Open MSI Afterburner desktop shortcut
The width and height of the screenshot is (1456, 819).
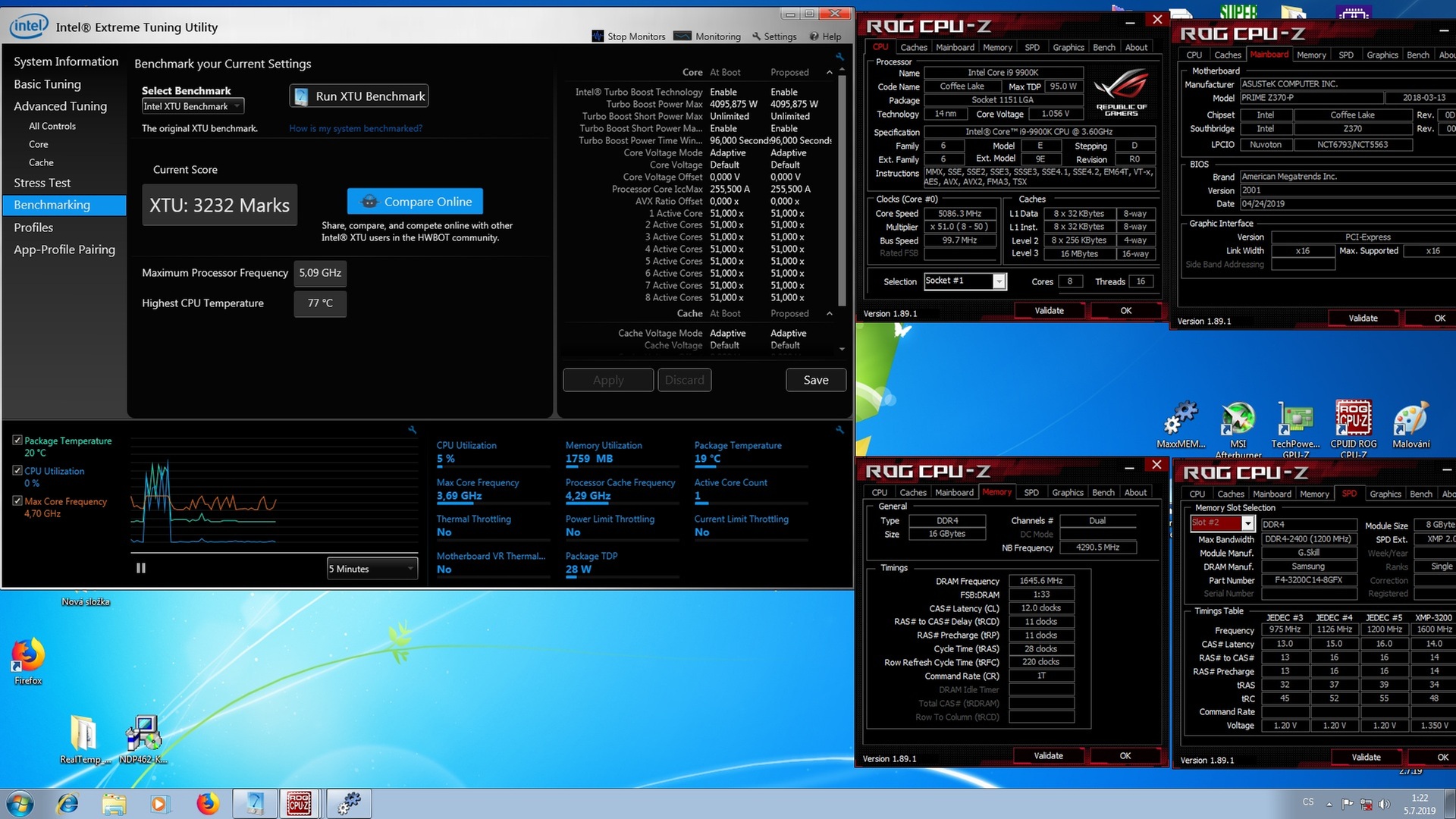click(1238, 428)
